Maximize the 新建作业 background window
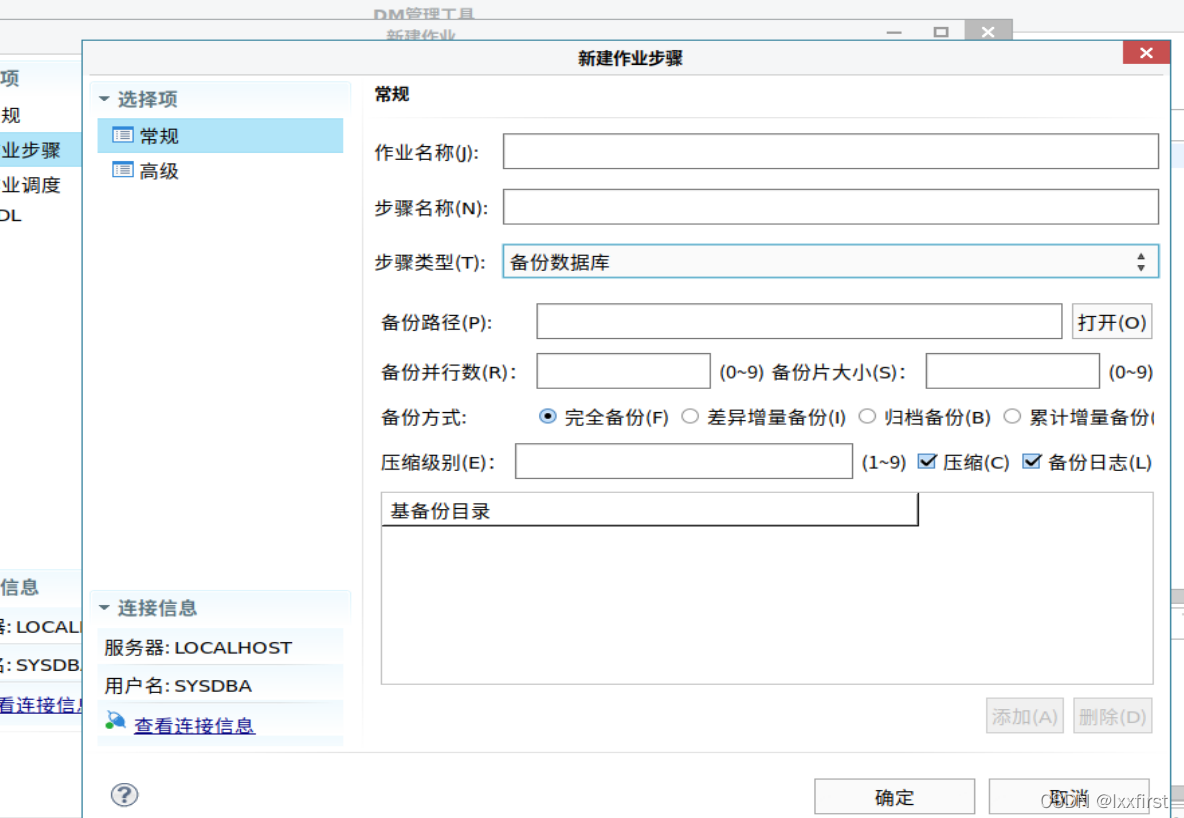The height and width of the screenshot is (818, 1184). pos(941,32)
